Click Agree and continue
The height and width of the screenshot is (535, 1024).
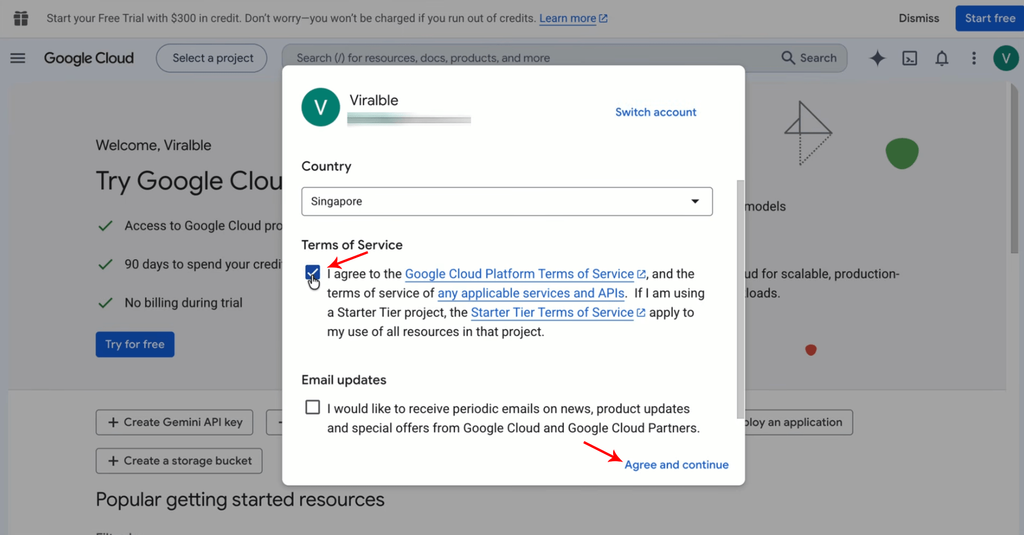coord(677,464)
